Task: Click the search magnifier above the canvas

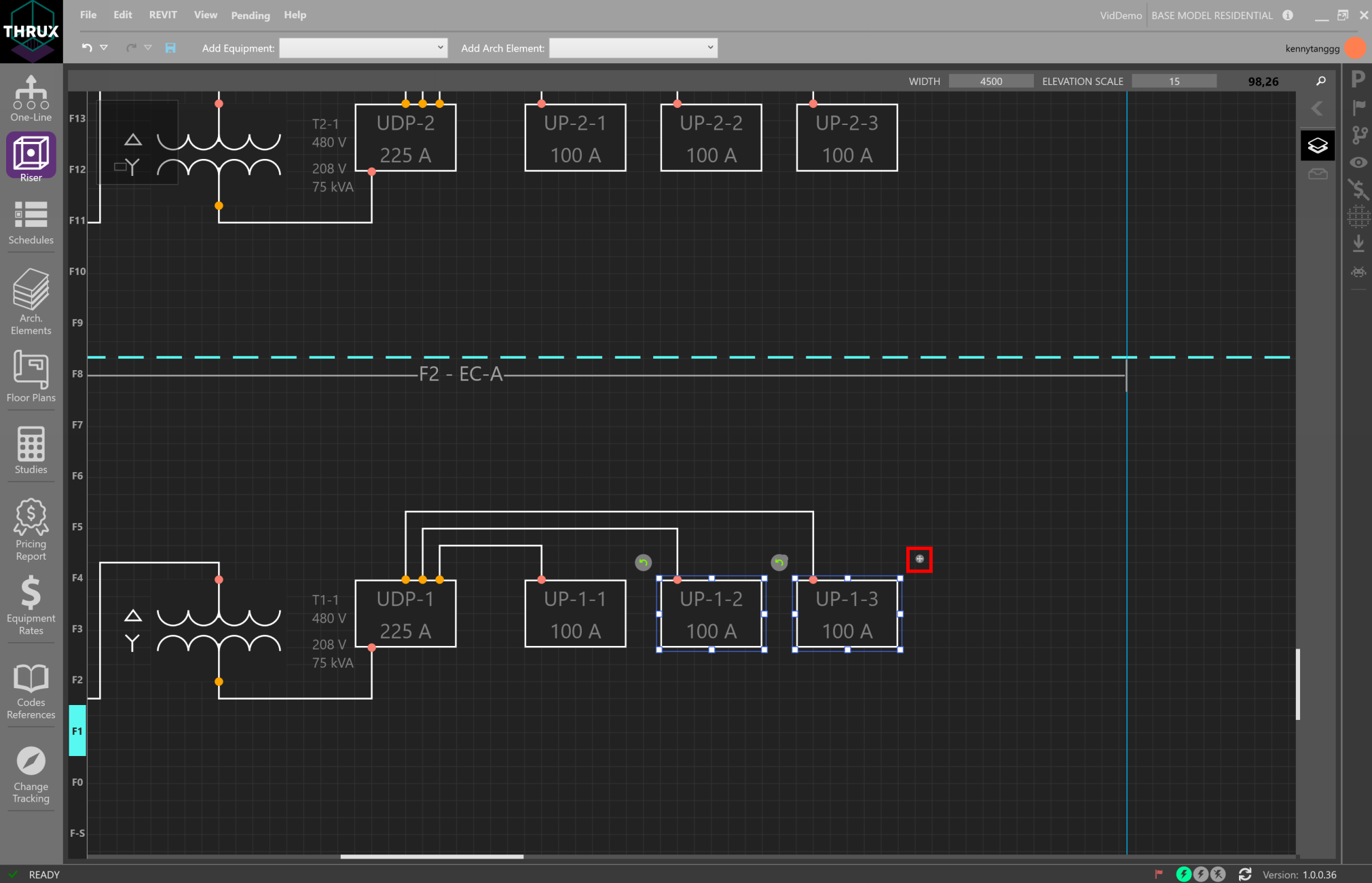Action: click(x=1320, y=81)
